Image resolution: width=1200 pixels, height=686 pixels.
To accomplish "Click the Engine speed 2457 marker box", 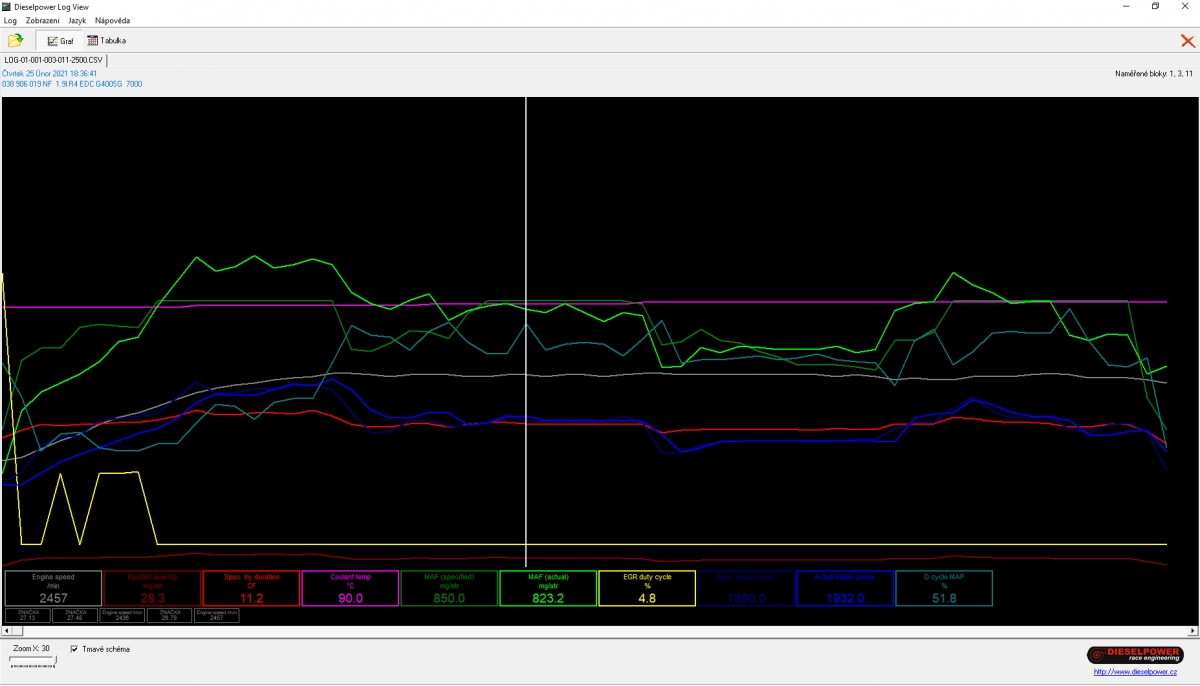I will pyautogui.click(x=217, y=615).
